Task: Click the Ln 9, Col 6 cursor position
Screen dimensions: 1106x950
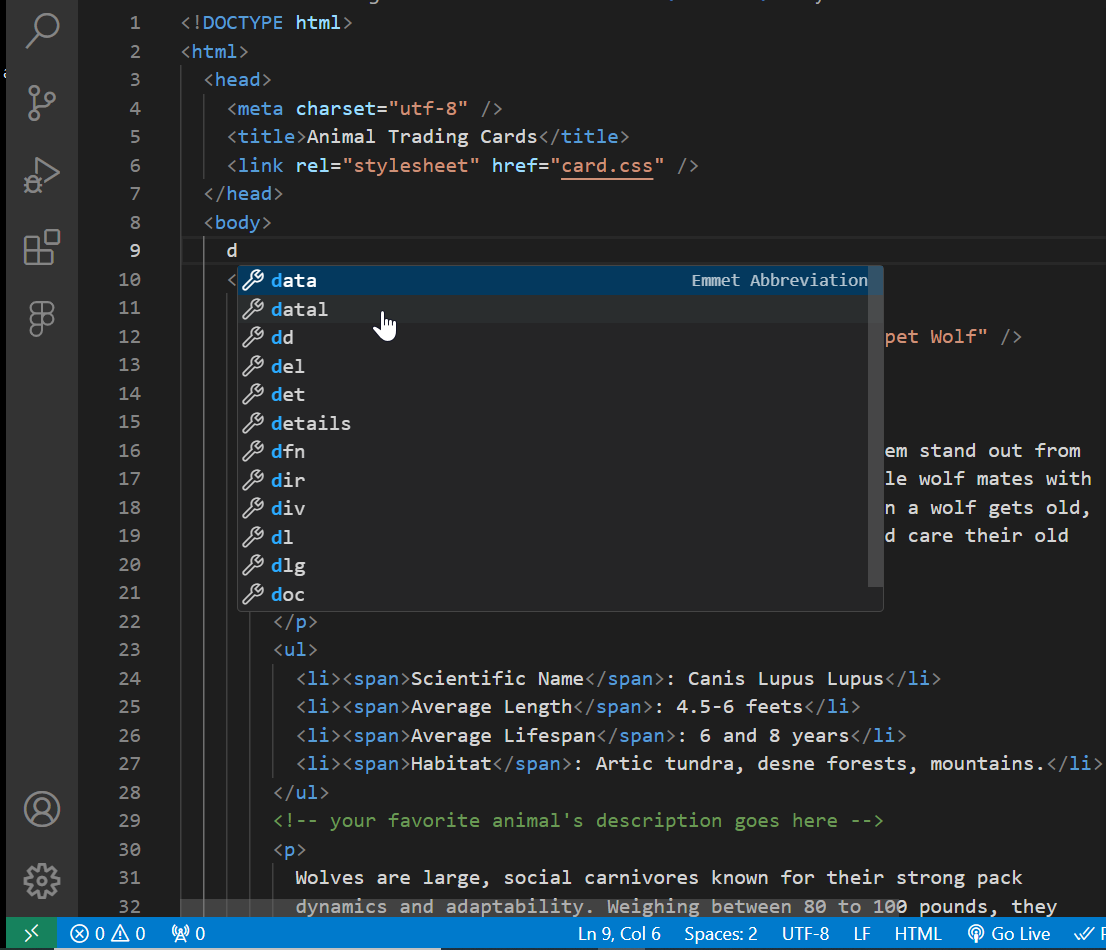Action: click(619, 934)
